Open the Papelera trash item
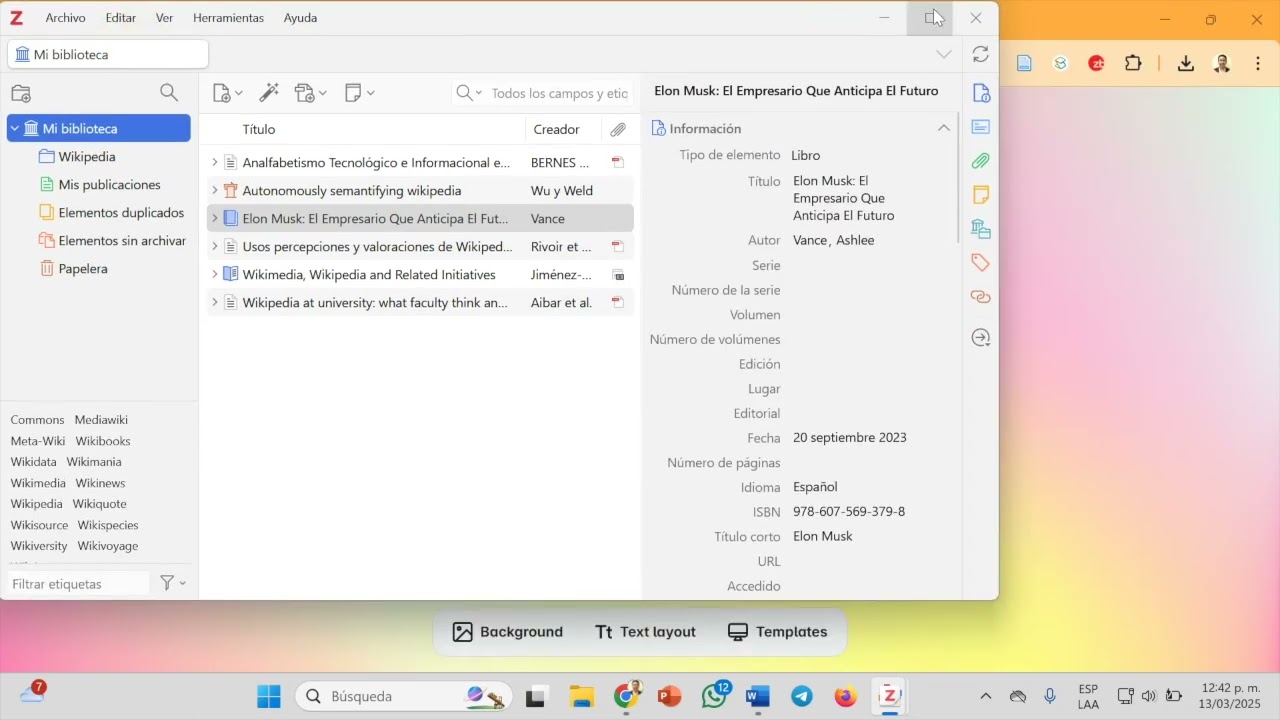Screen dimensions: 1280x720 tap(83, 269)
